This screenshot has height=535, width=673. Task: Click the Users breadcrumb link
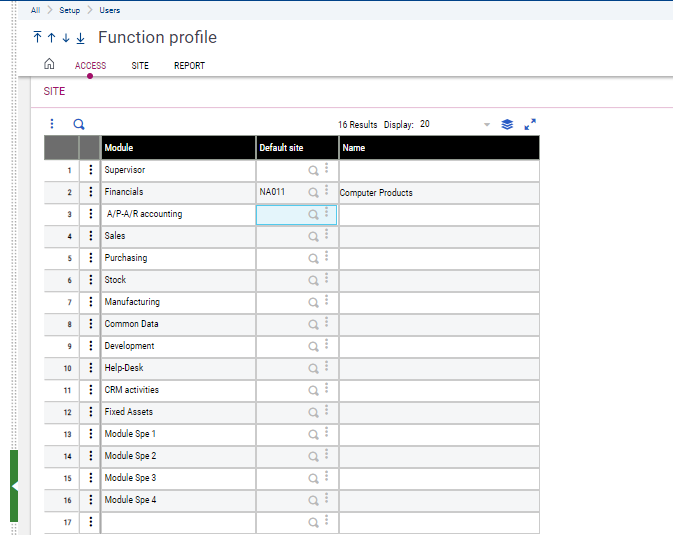pos(108,10)
